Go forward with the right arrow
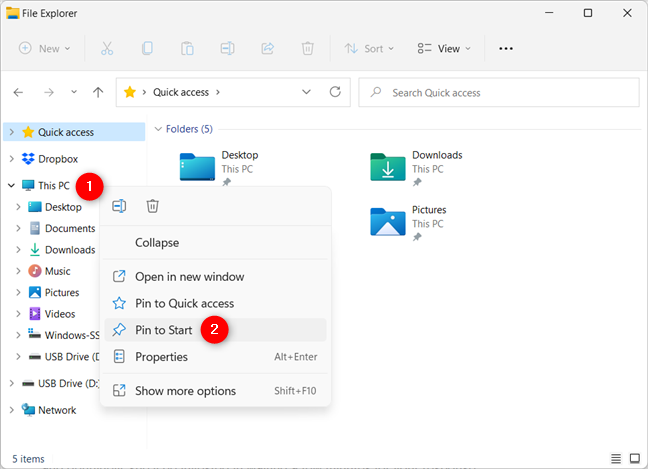The width and height of the screenshot is (648, 469). click(49, 92)
